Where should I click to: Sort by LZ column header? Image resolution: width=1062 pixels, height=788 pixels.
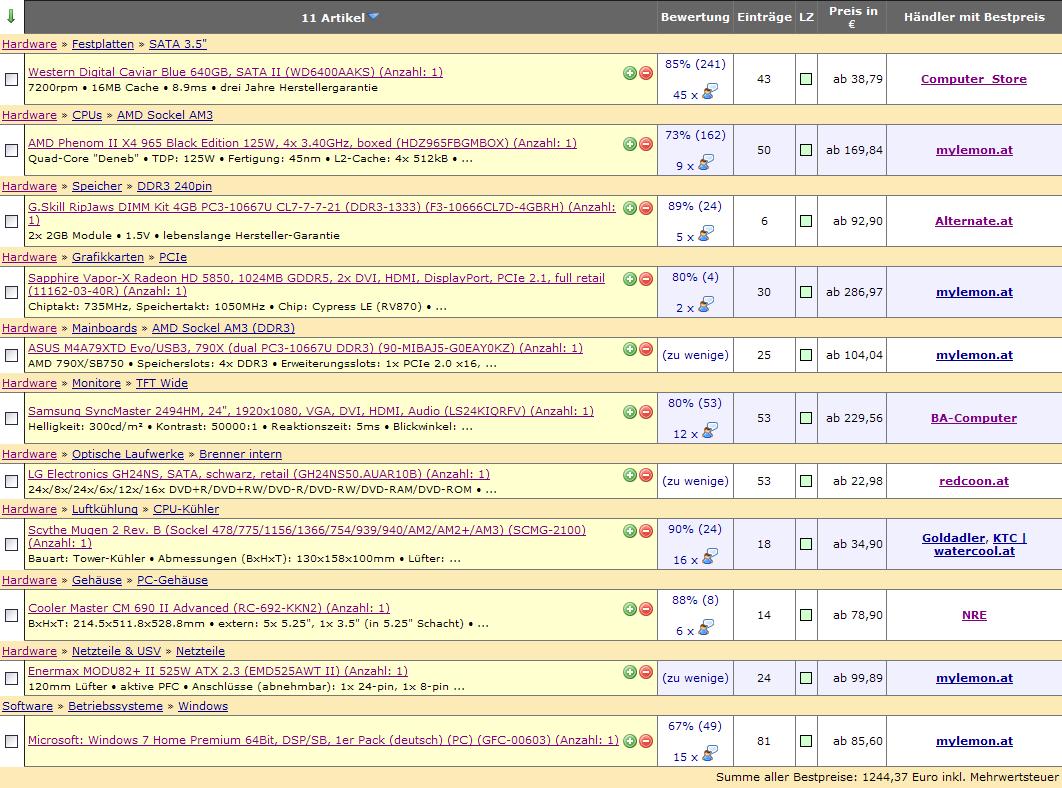[x=806, y=17]
